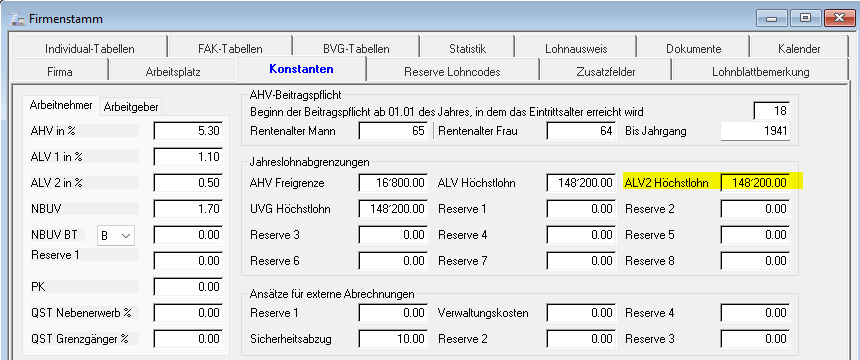
Task: Click Jahreslohnabgrenzungen Reserve 1 field
Action: 581,209
